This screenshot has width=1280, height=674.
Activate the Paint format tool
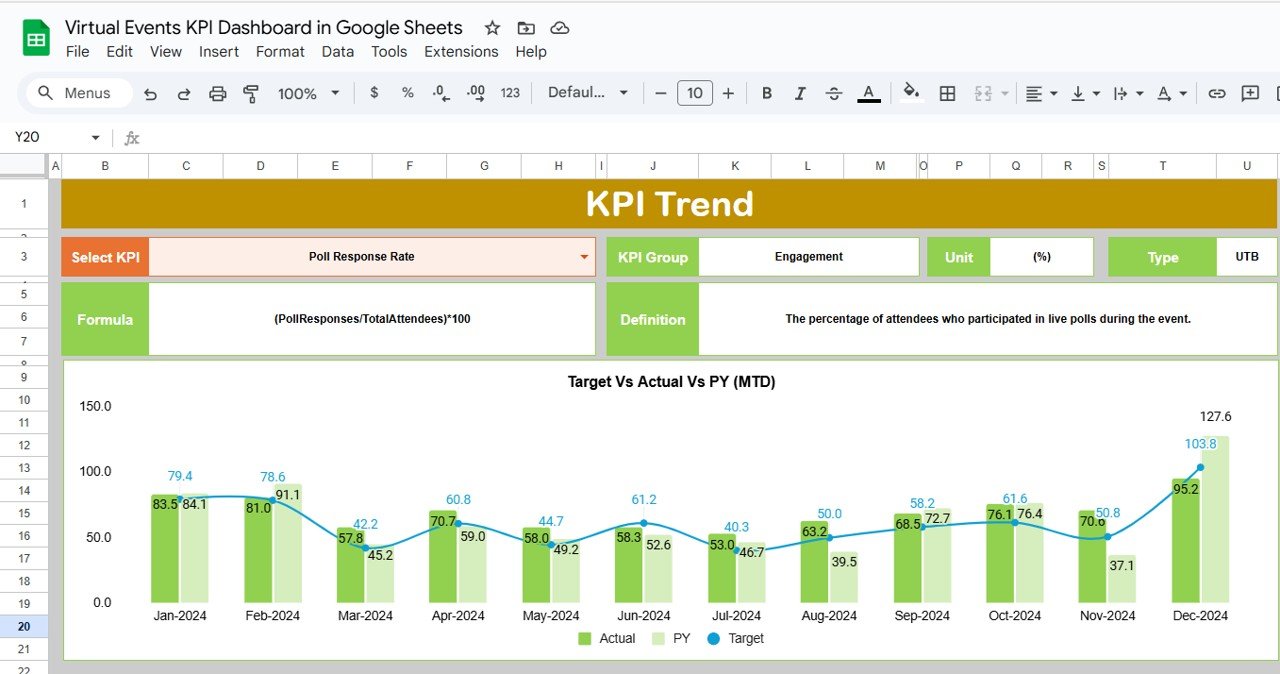pos(251,93)
